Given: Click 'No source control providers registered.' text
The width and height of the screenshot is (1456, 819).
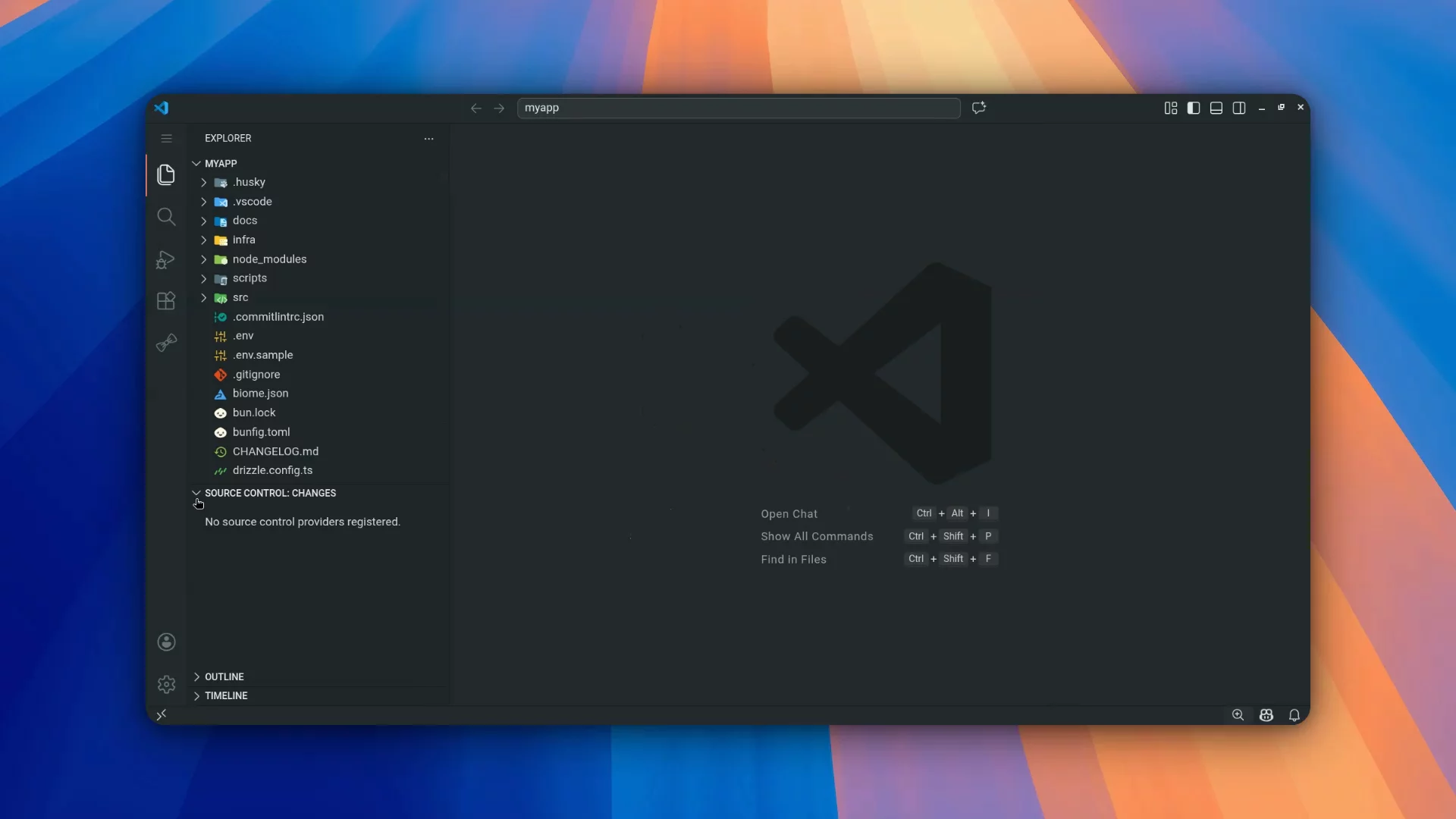Looking at the screenshot, I should point(303,522).
